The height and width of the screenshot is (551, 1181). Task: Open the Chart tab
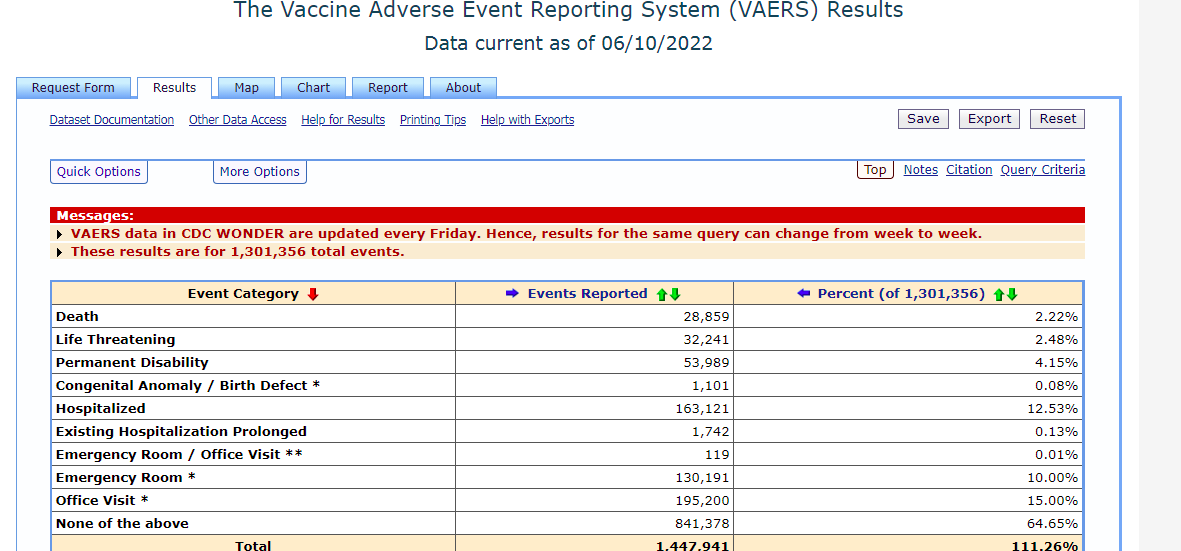point(313,88)
